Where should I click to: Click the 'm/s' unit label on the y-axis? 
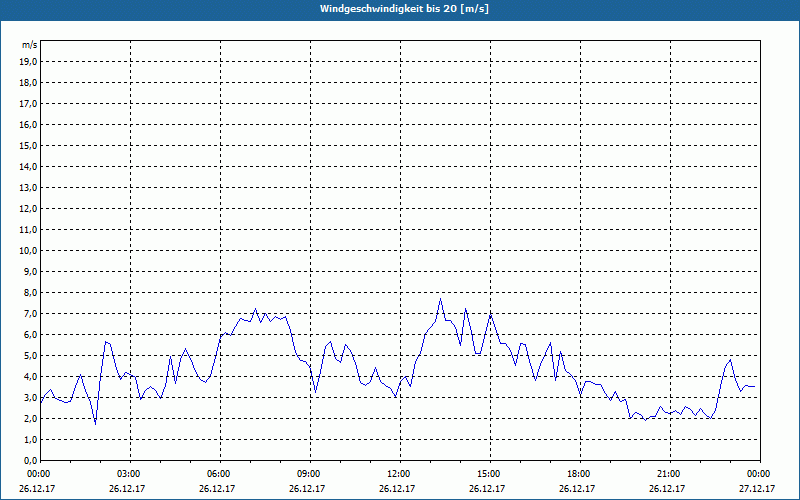30,45
